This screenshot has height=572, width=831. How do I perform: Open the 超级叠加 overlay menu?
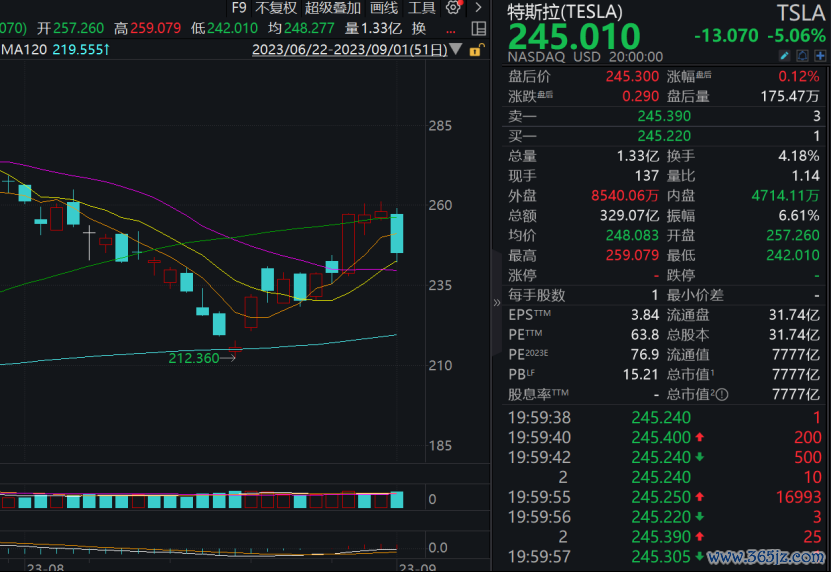(332, 7)
